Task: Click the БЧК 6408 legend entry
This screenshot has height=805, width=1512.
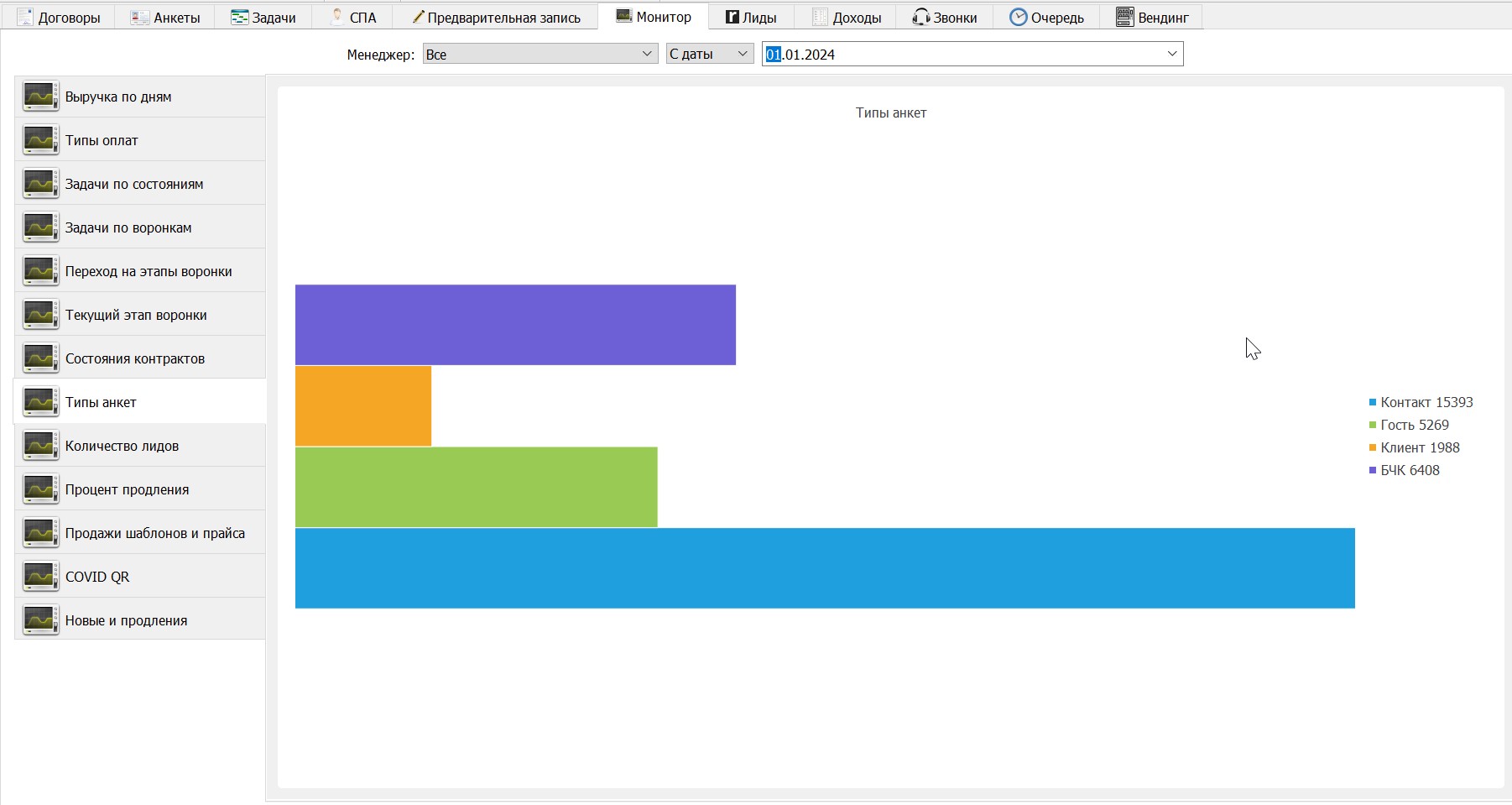Action: [1404, 470]
